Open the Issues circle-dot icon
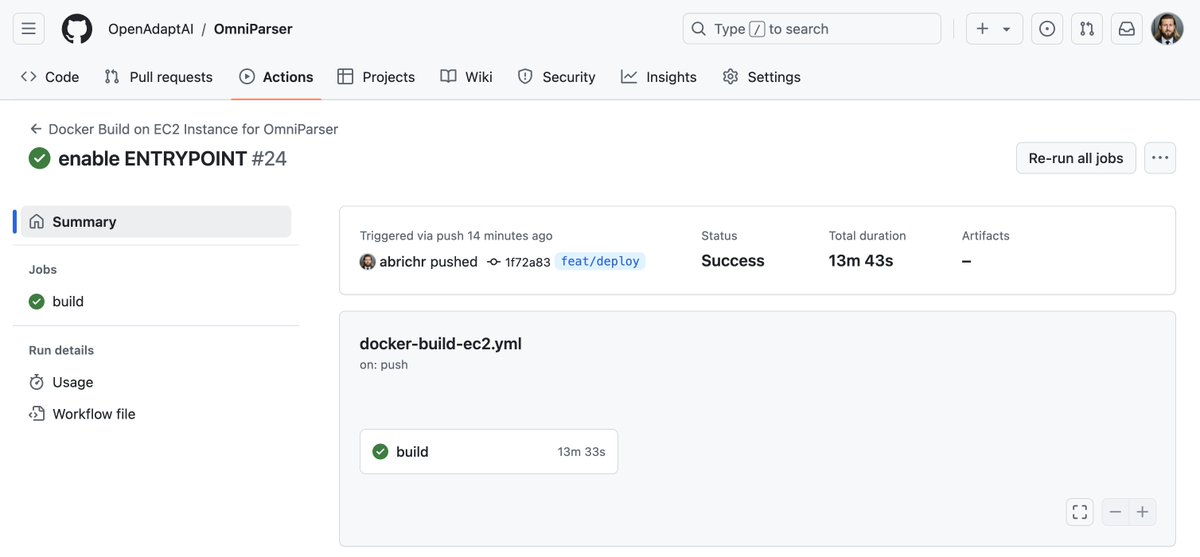1200x557 pixels. point(1047,29)
